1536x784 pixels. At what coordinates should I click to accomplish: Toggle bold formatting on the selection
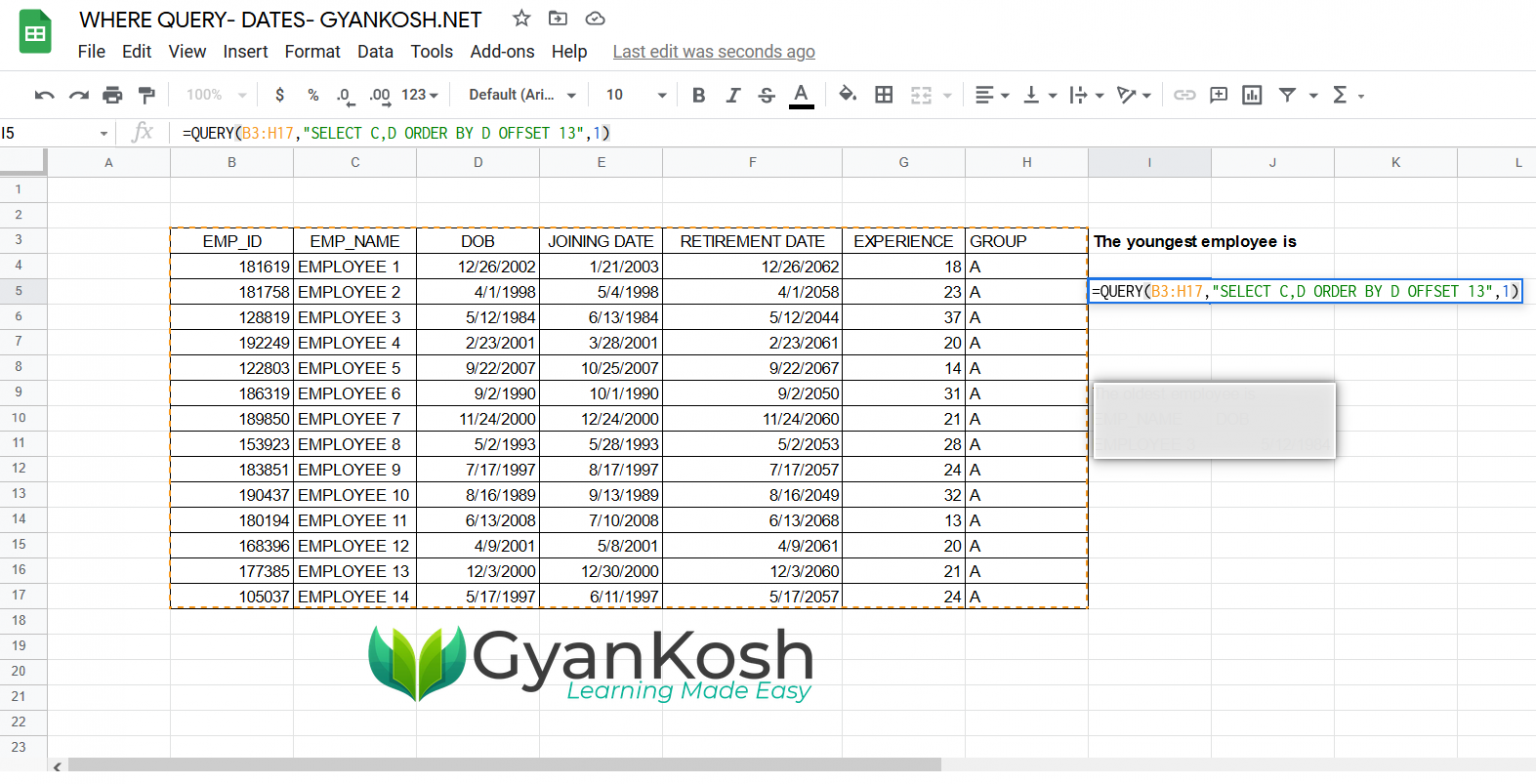point(699,94)
